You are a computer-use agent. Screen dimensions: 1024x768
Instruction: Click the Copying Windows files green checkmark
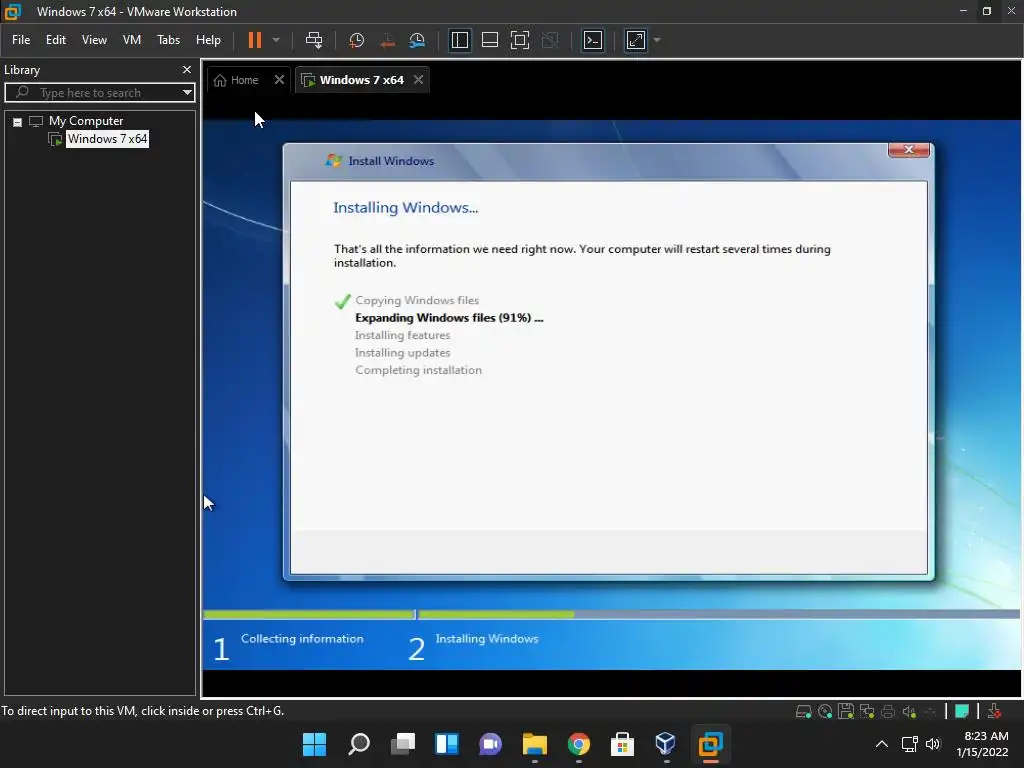[x=342, y=301]
